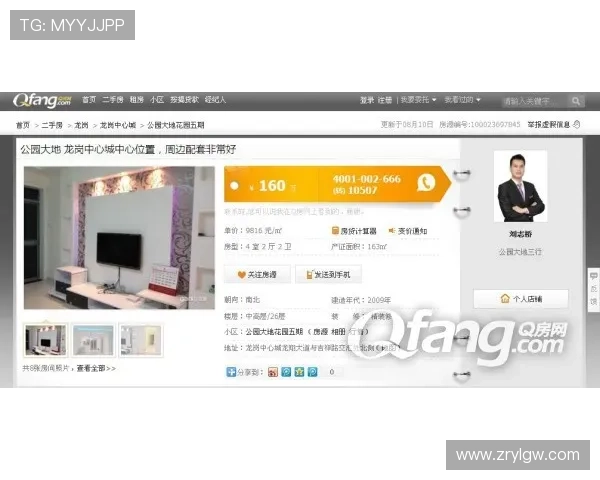Open the 首页 nav menu item

[89, 100]
